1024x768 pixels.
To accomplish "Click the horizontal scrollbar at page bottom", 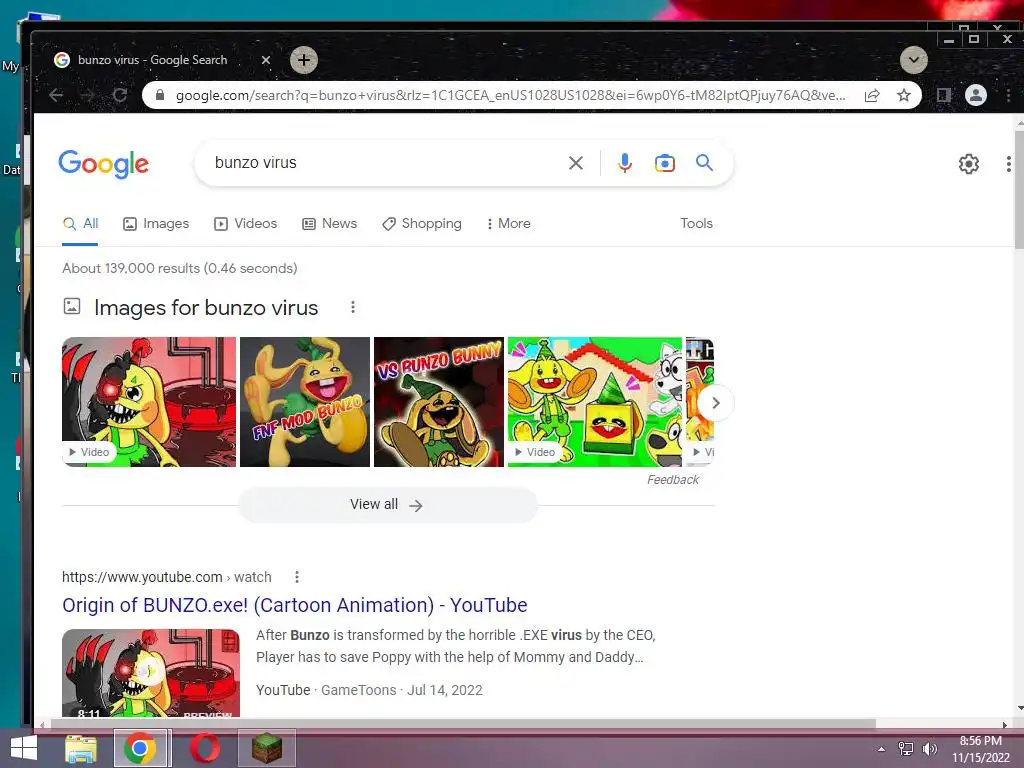I will (x=463, y=724).
